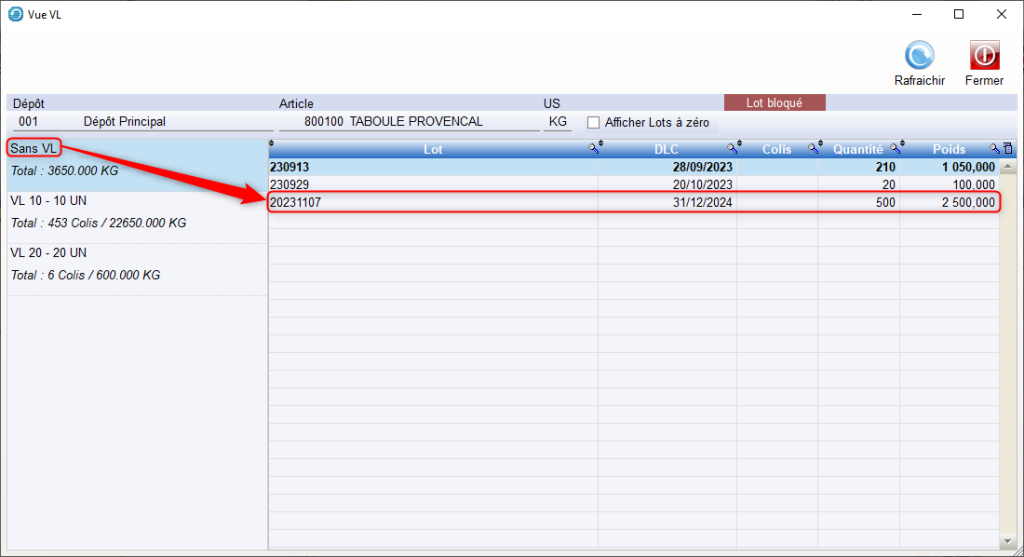
Task: Sort by the Lot column header
Action: click(432, 149)
